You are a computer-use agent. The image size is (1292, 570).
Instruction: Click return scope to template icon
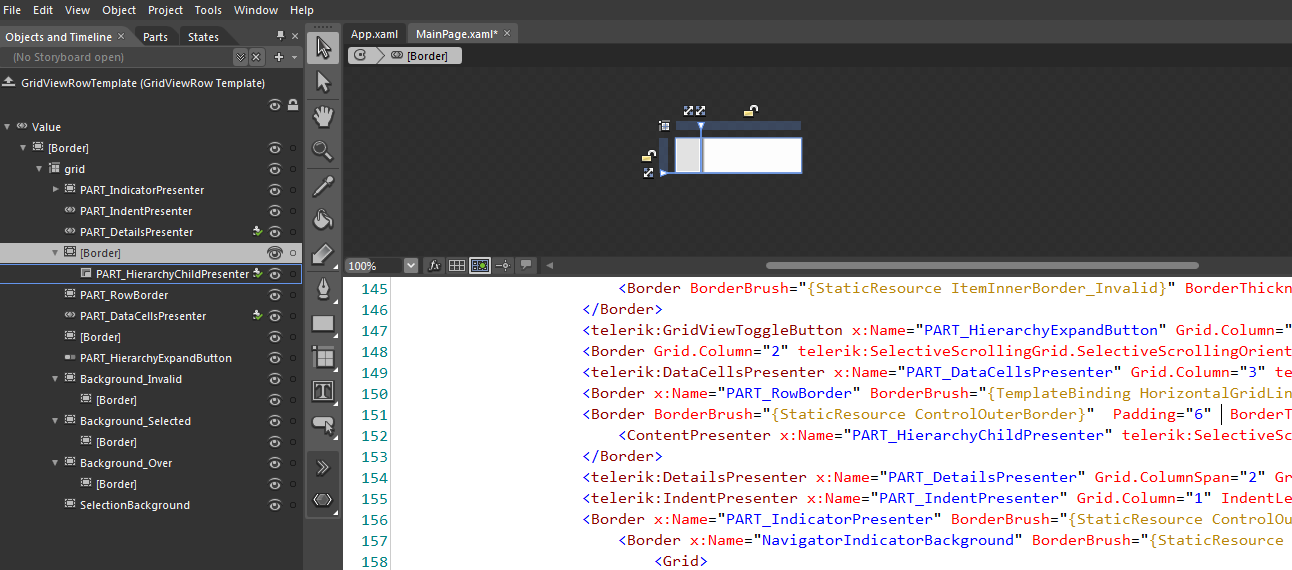[x=8, y=83]
